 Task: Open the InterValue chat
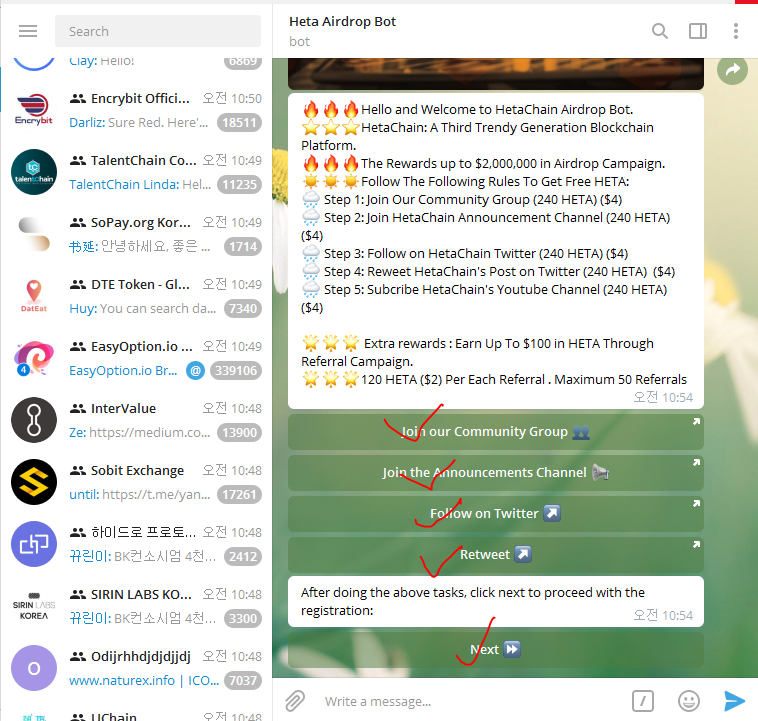point(136,420)
